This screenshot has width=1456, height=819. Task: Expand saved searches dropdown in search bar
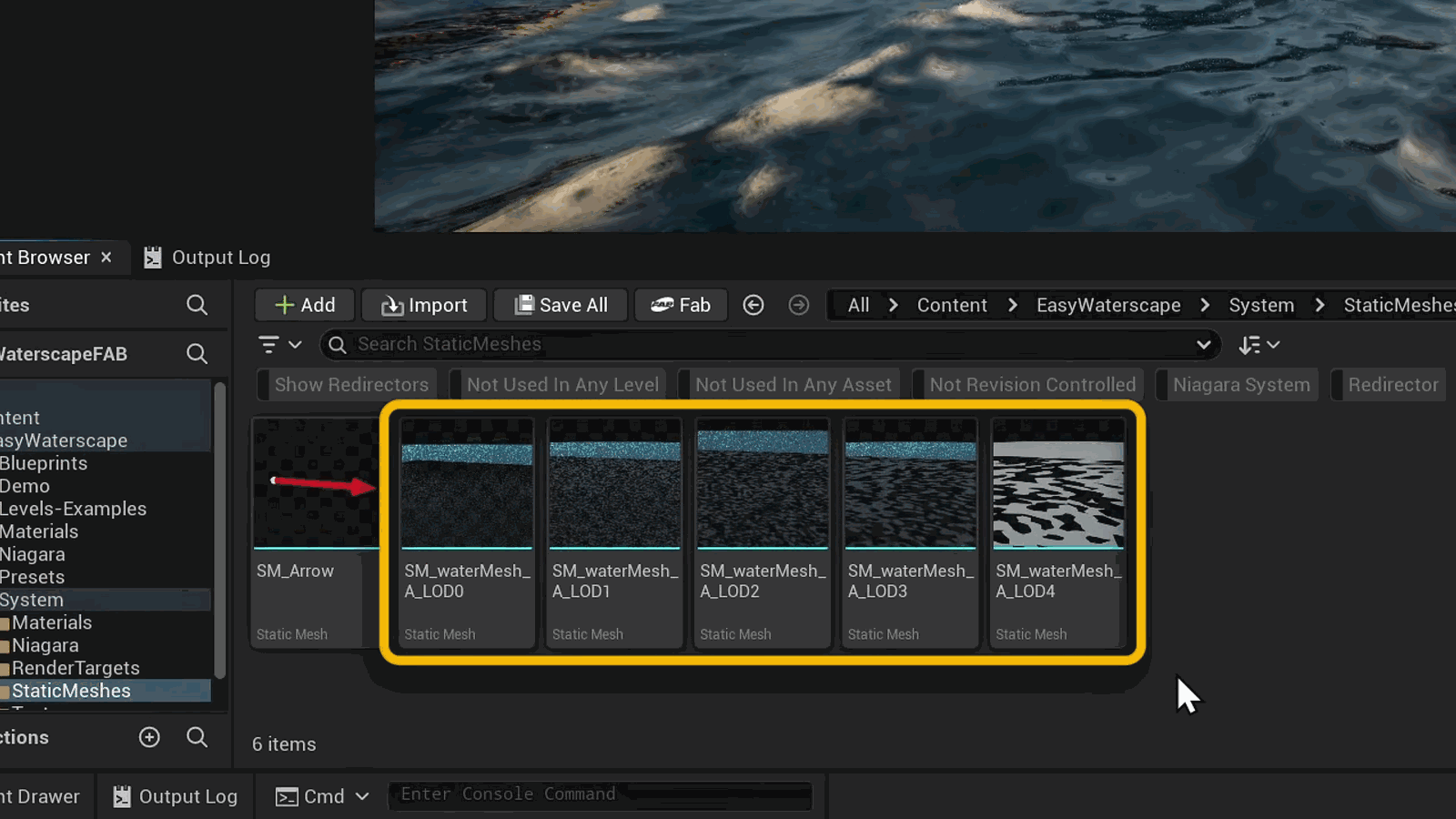coord(1204,345)
